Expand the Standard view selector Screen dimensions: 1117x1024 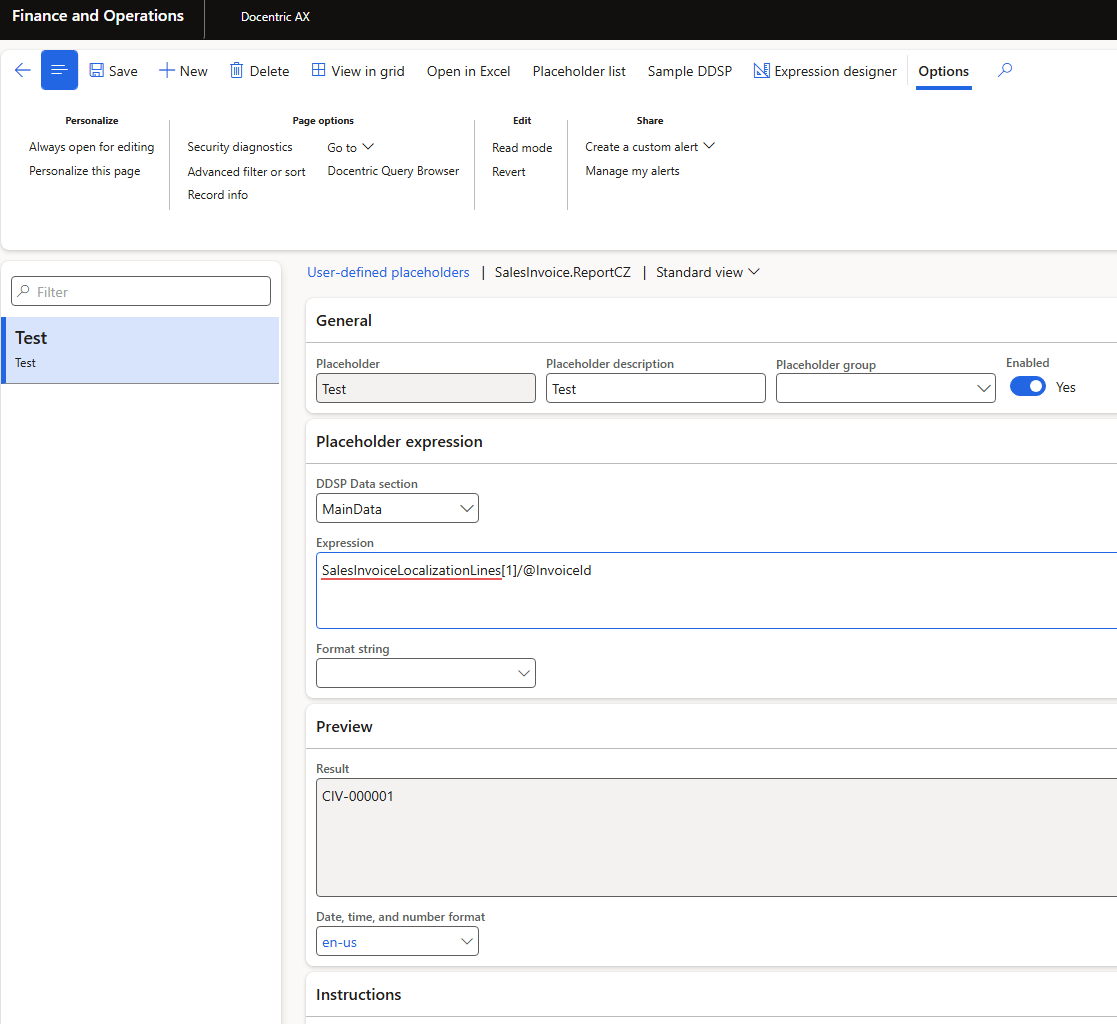708,272
